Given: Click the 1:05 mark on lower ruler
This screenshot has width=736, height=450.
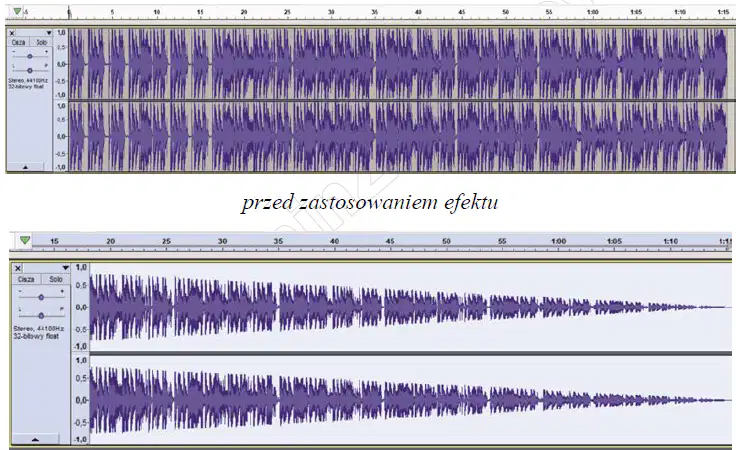Looking at the screenshot, I should [x=614, y=241].
